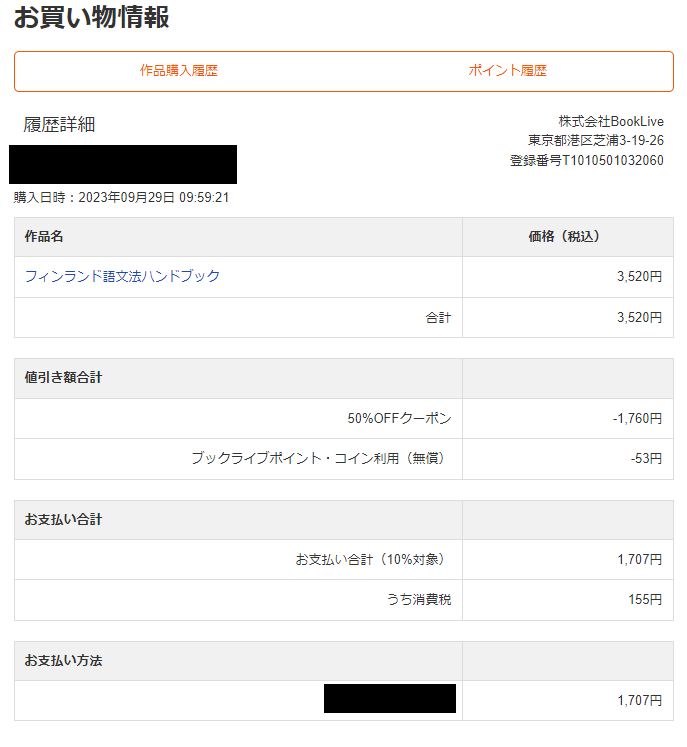
Task: Click the 155円 consumption tax amount
Action: (x=645, y=600)
